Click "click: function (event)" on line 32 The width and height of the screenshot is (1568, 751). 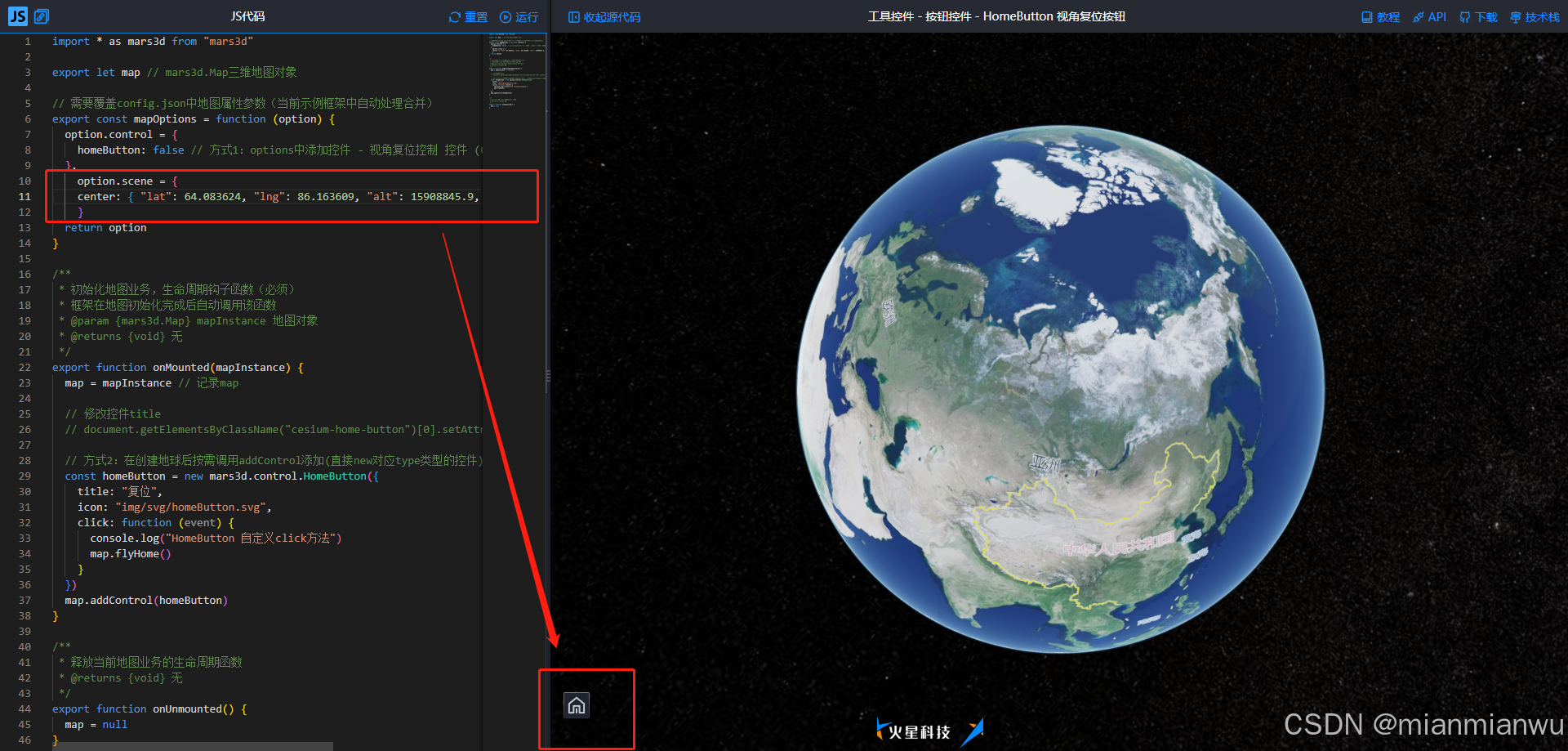pos(156,522)
